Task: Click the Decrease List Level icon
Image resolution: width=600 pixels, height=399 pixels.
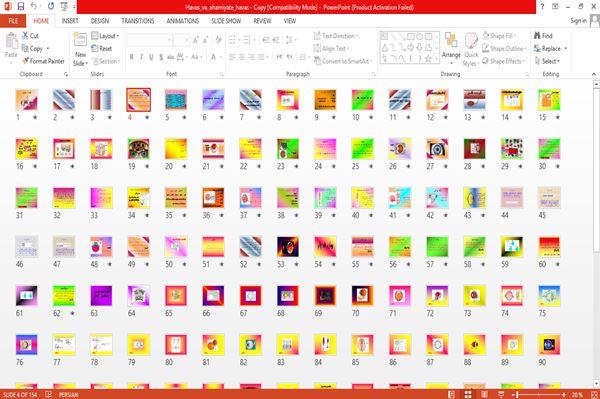Action: pos(266,40)
